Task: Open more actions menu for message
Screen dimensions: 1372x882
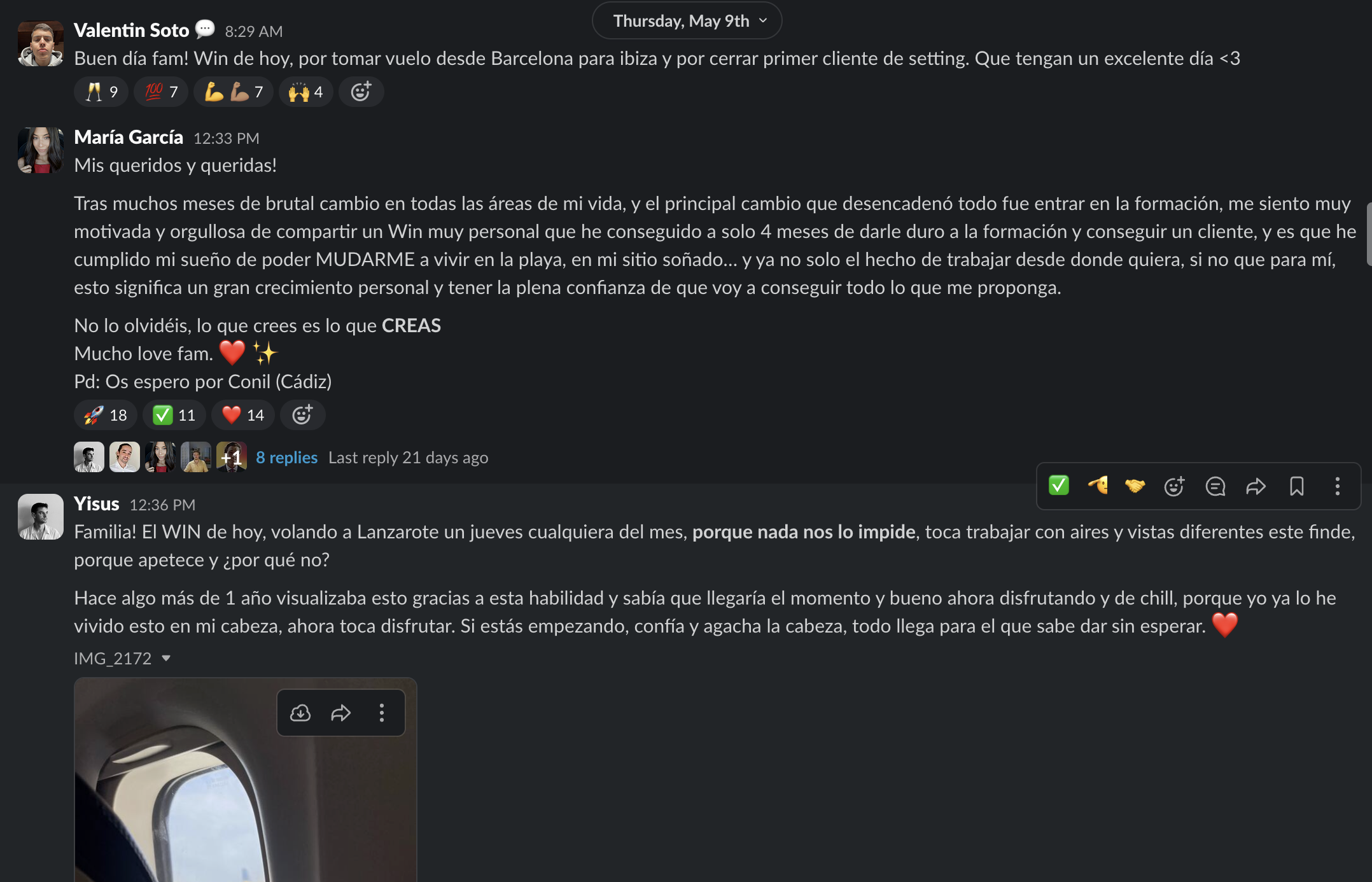Action: 1337,486
